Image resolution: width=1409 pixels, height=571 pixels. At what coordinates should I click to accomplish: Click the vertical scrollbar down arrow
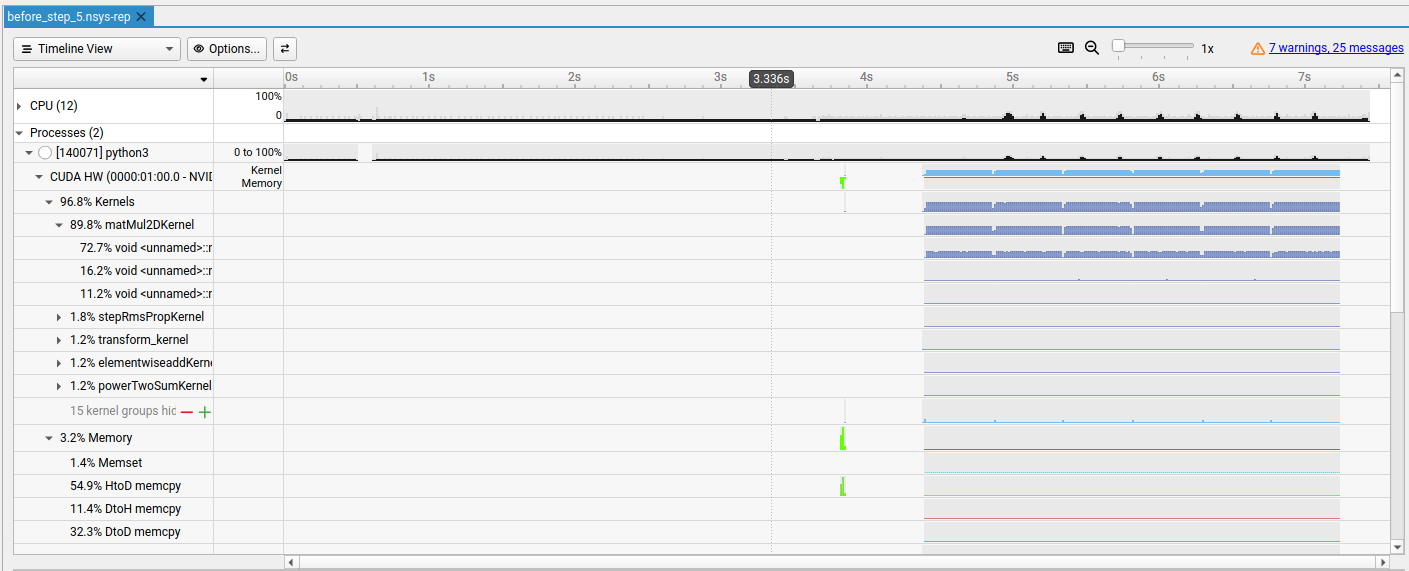click(1398, 547)
